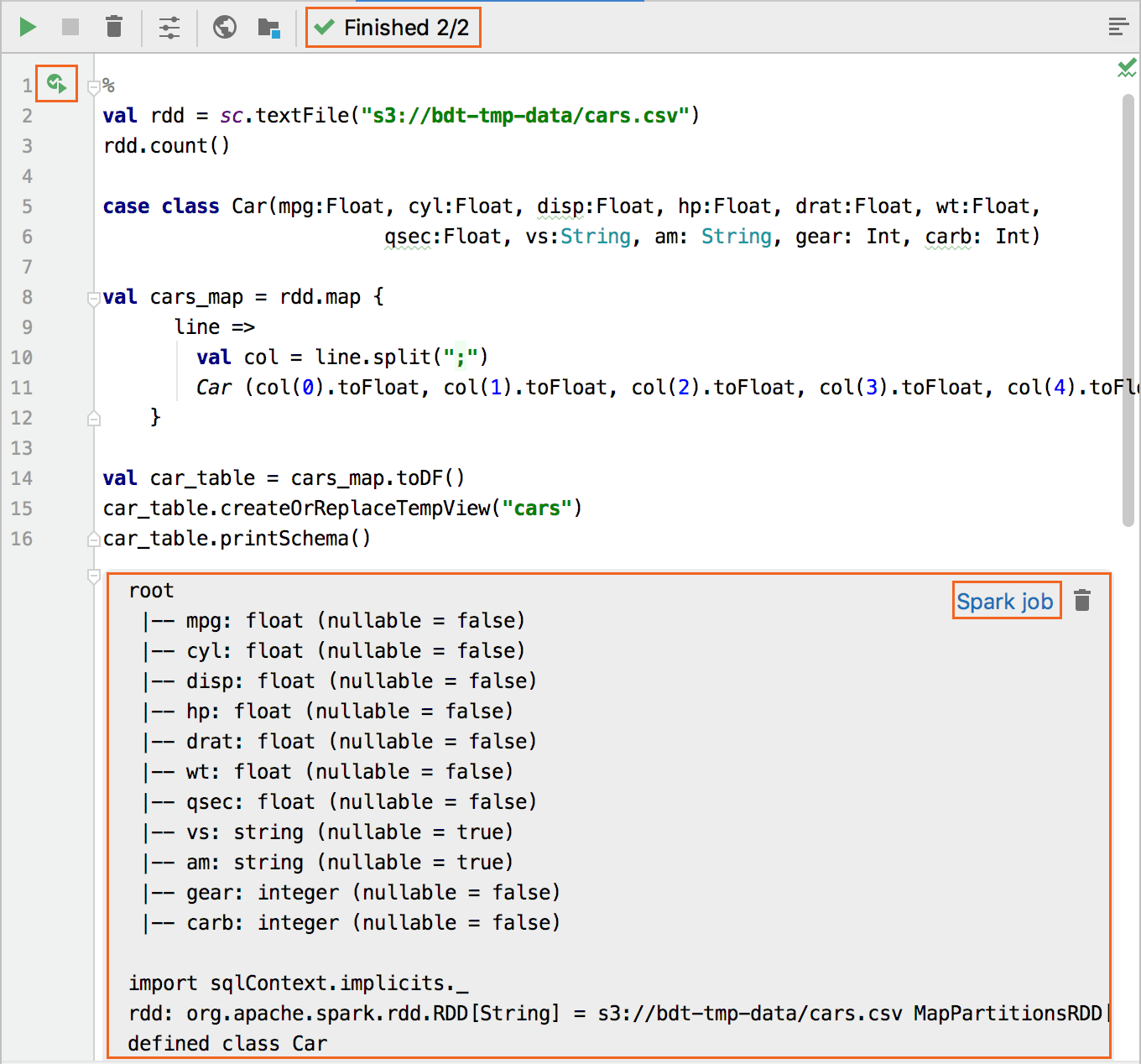Open interpreter settings via the sliders icon

coord(169,28)
